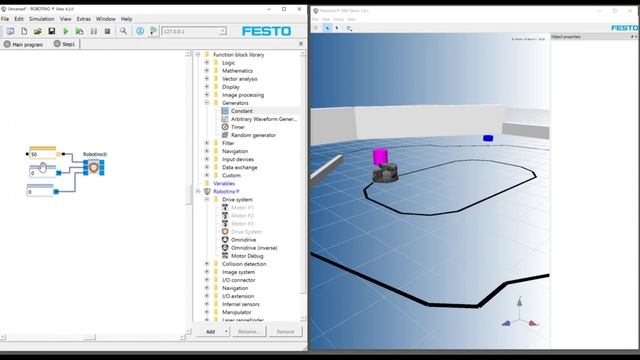Viewport: 640px width, 360px height.
Task: Click the pink cylinder on the Robotino robot
Action: (x=380, y=157)
